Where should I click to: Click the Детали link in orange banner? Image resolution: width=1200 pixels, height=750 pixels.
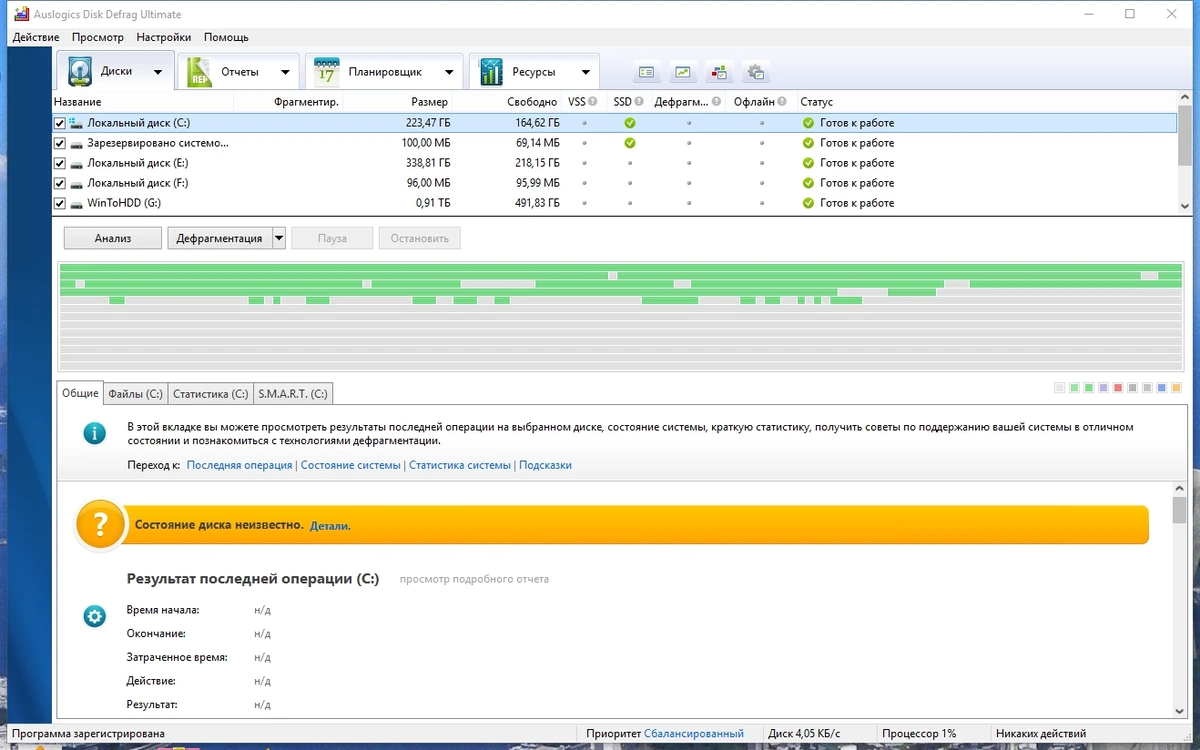coord(330,525)
